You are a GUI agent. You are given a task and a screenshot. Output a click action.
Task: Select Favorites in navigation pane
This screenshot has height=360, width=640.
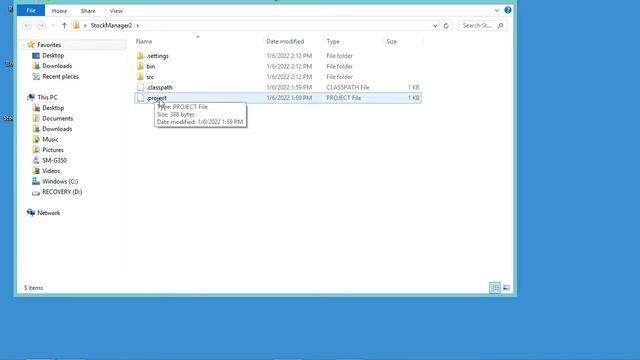point(49,45)
